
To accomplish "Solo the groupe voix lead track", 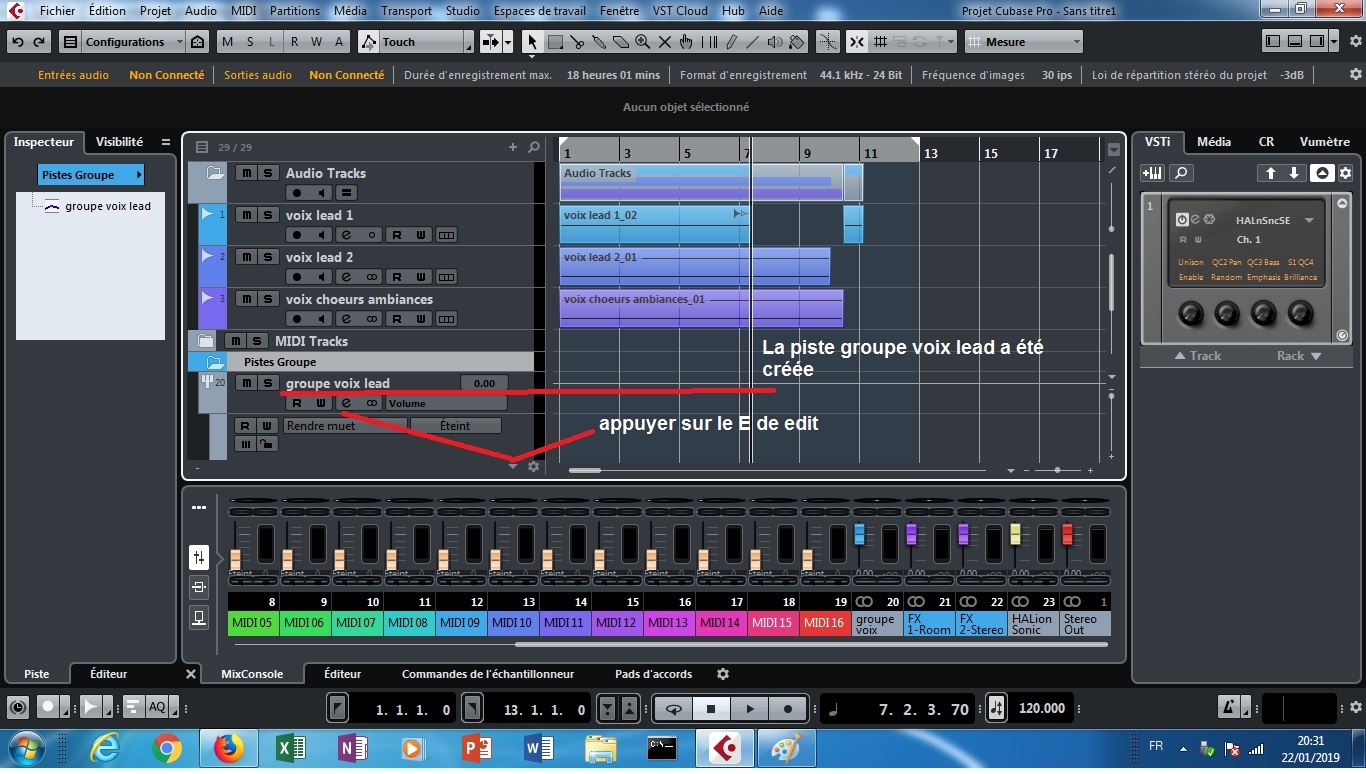I will pos(267,383).
